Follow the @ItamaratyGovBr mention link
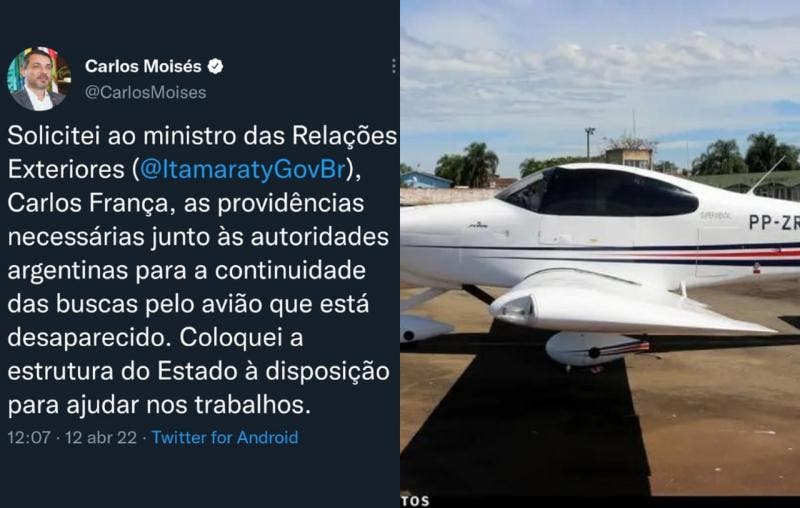800x508 pixels. tap(243, 169)
